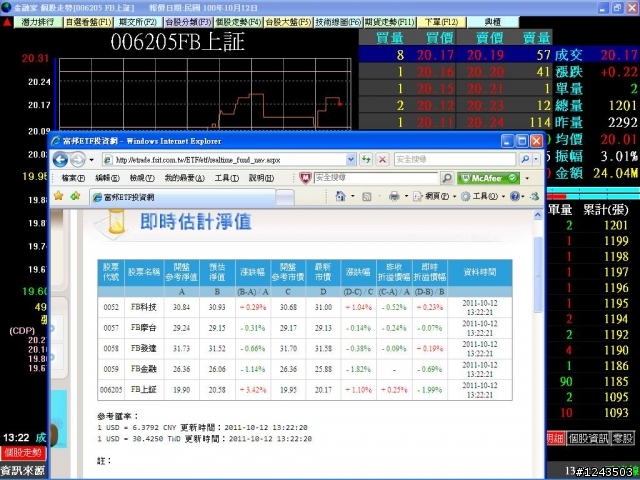Click the 006205 FB上証 row in the NAV table
The width and height of the screenshot is (640, 480).
[305, 390]
